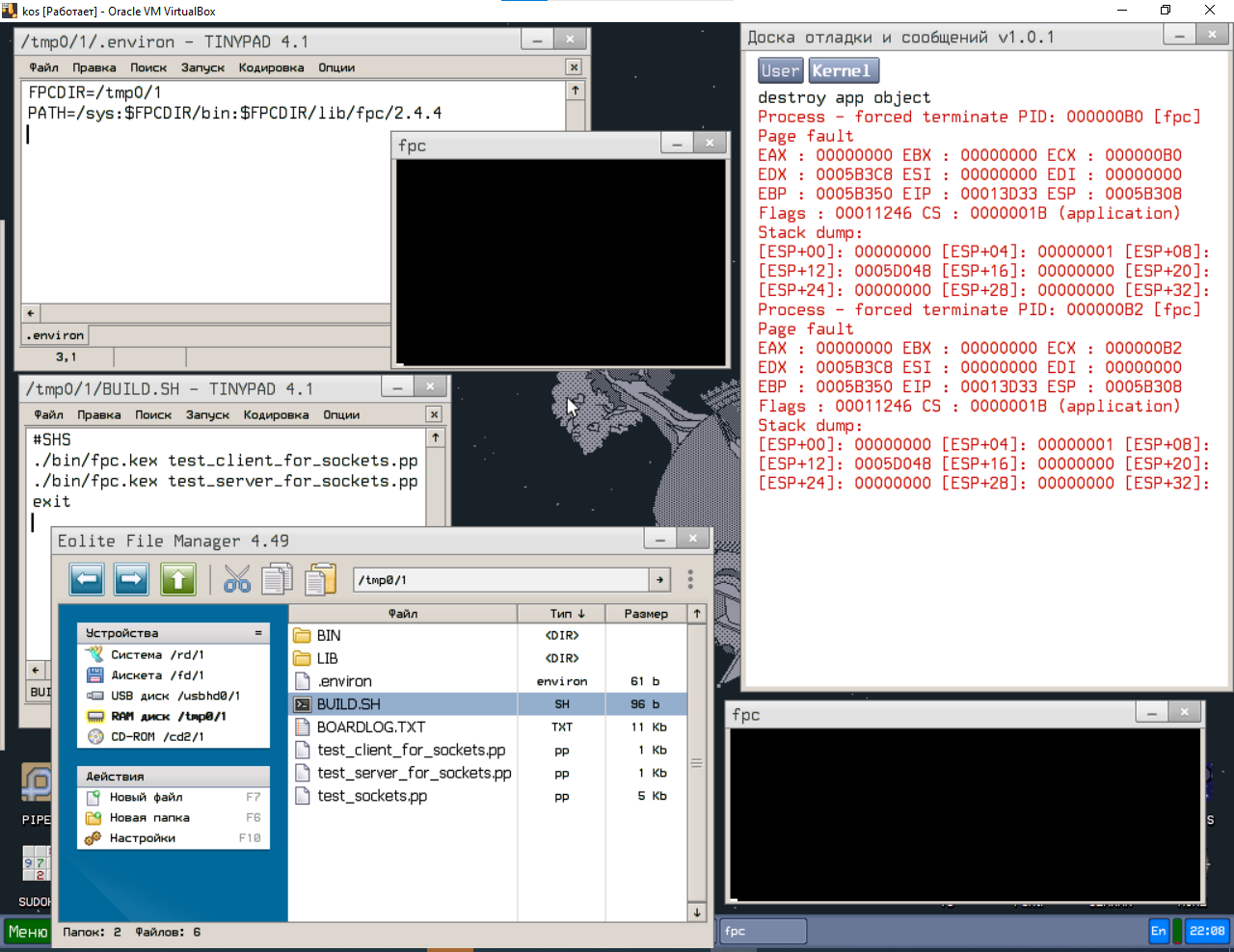Click the Меню start button
This screenshot has height=952, width=1234.
27,931
